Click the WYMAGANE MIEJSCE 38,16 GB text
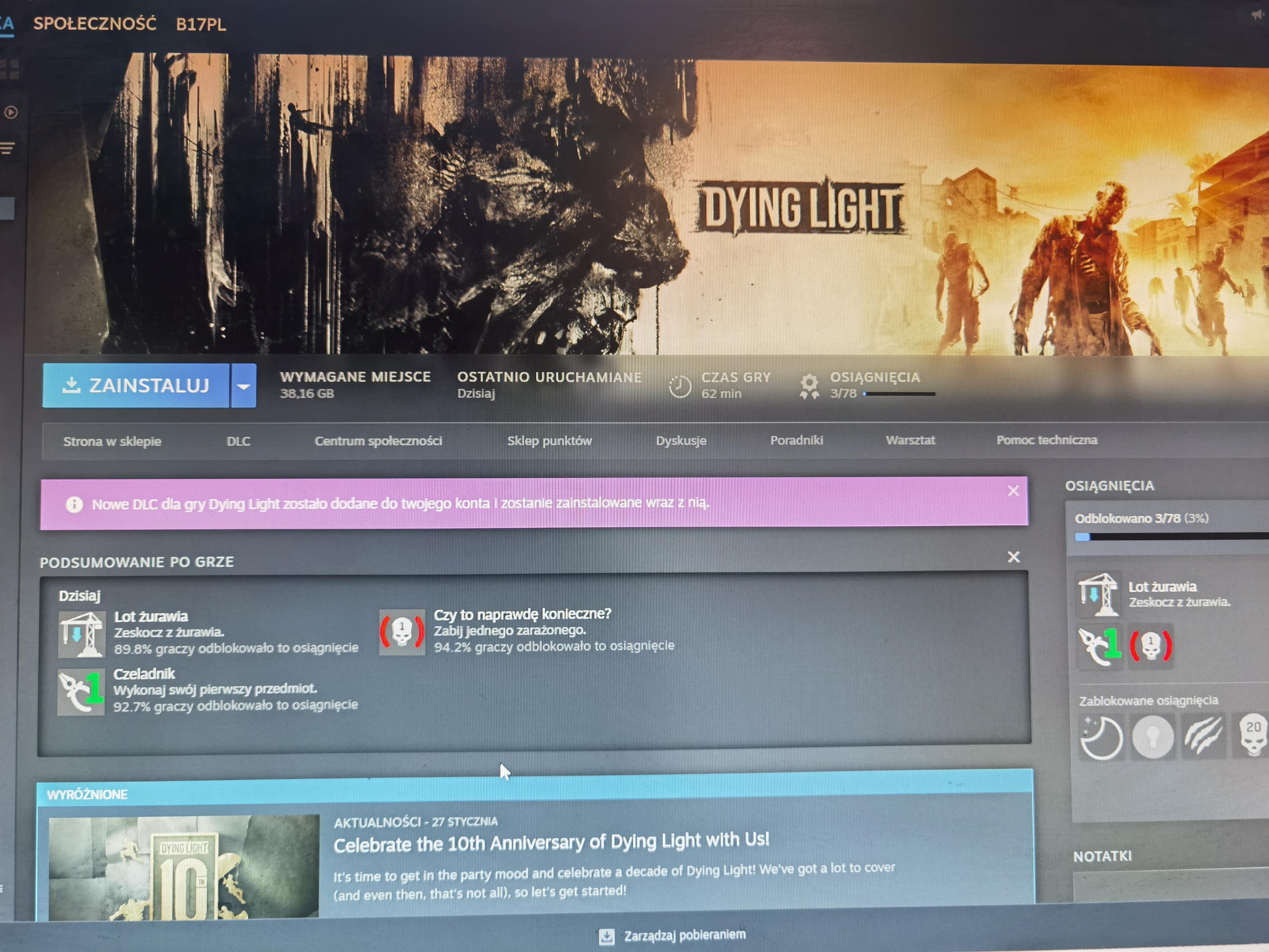 pos(355,385)
